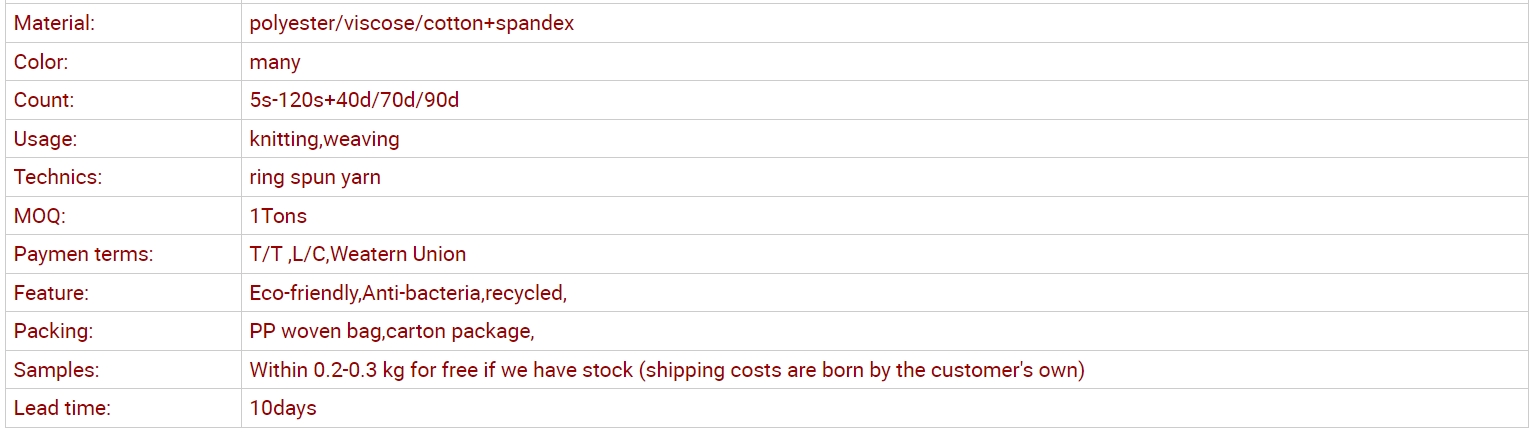Select the ring spun yarn text

pyautogui.click(x=315, y=178)
